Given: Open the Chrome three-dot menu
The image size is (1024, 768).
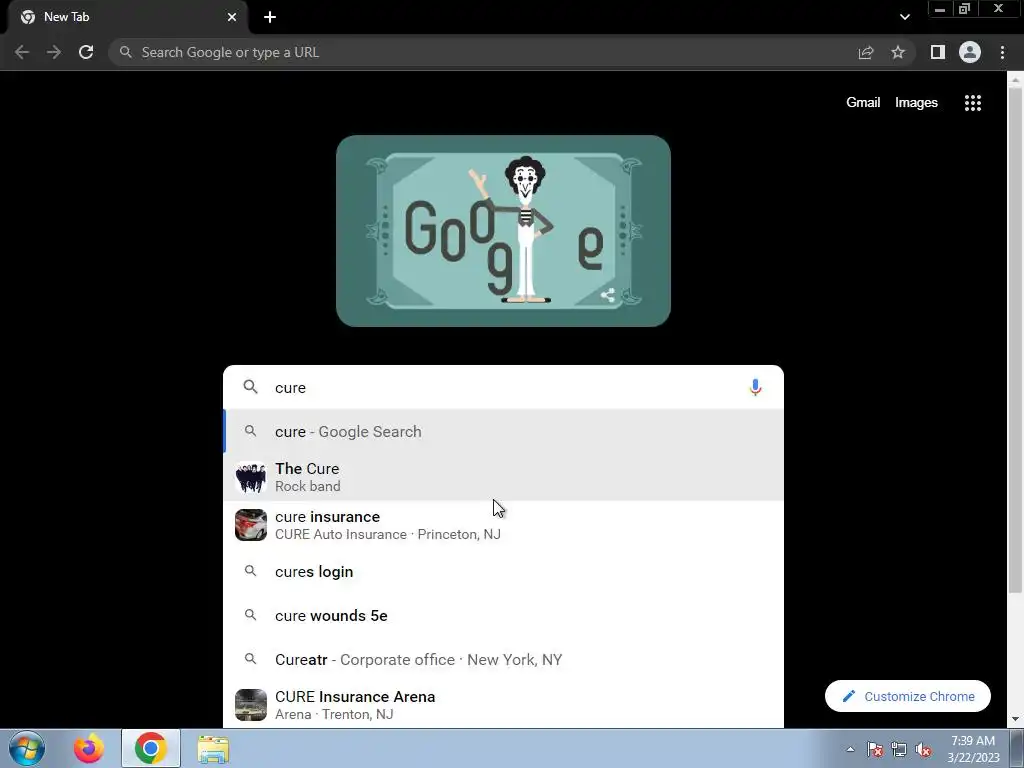Looking at the screenshot, I should [x=1002, y=52].
